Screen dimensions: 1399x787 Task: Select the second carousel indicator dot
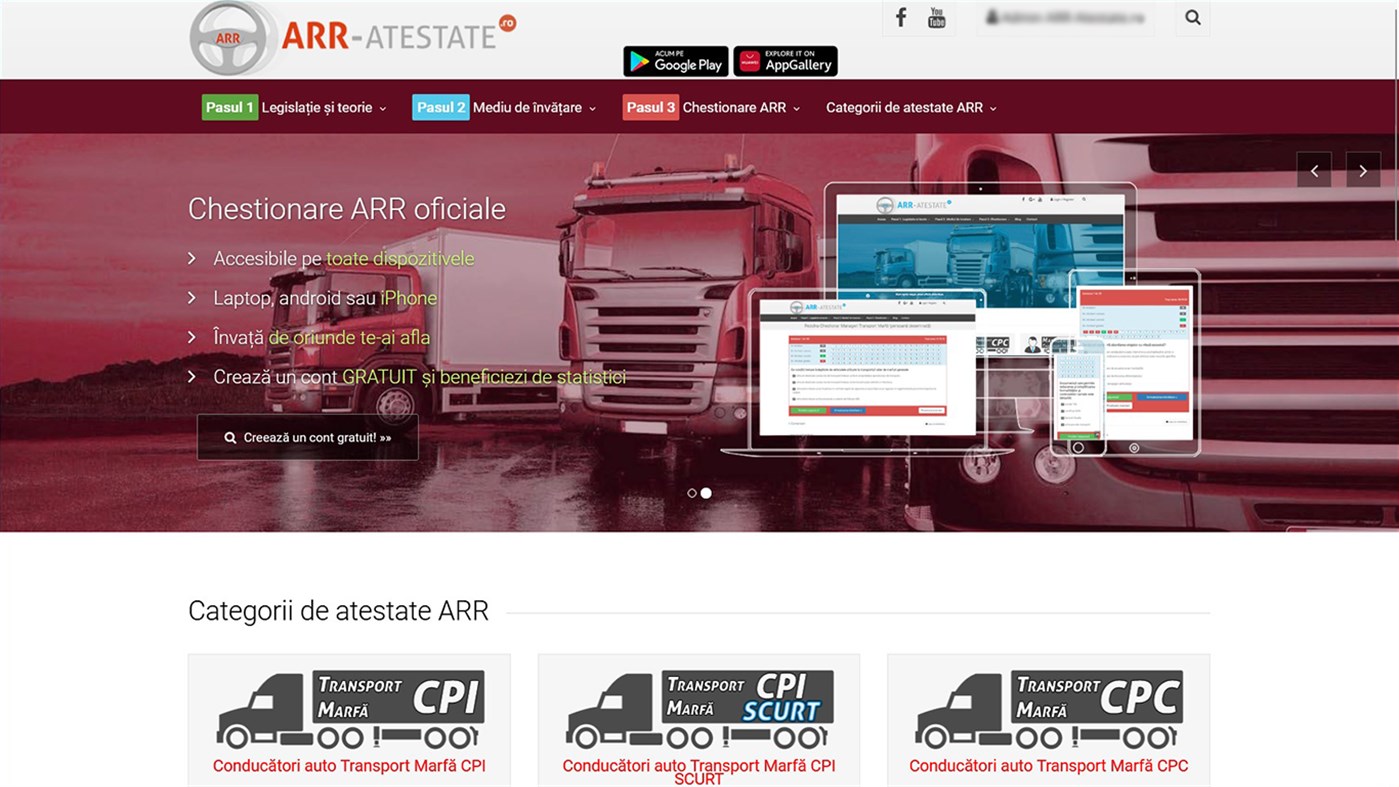706,492
